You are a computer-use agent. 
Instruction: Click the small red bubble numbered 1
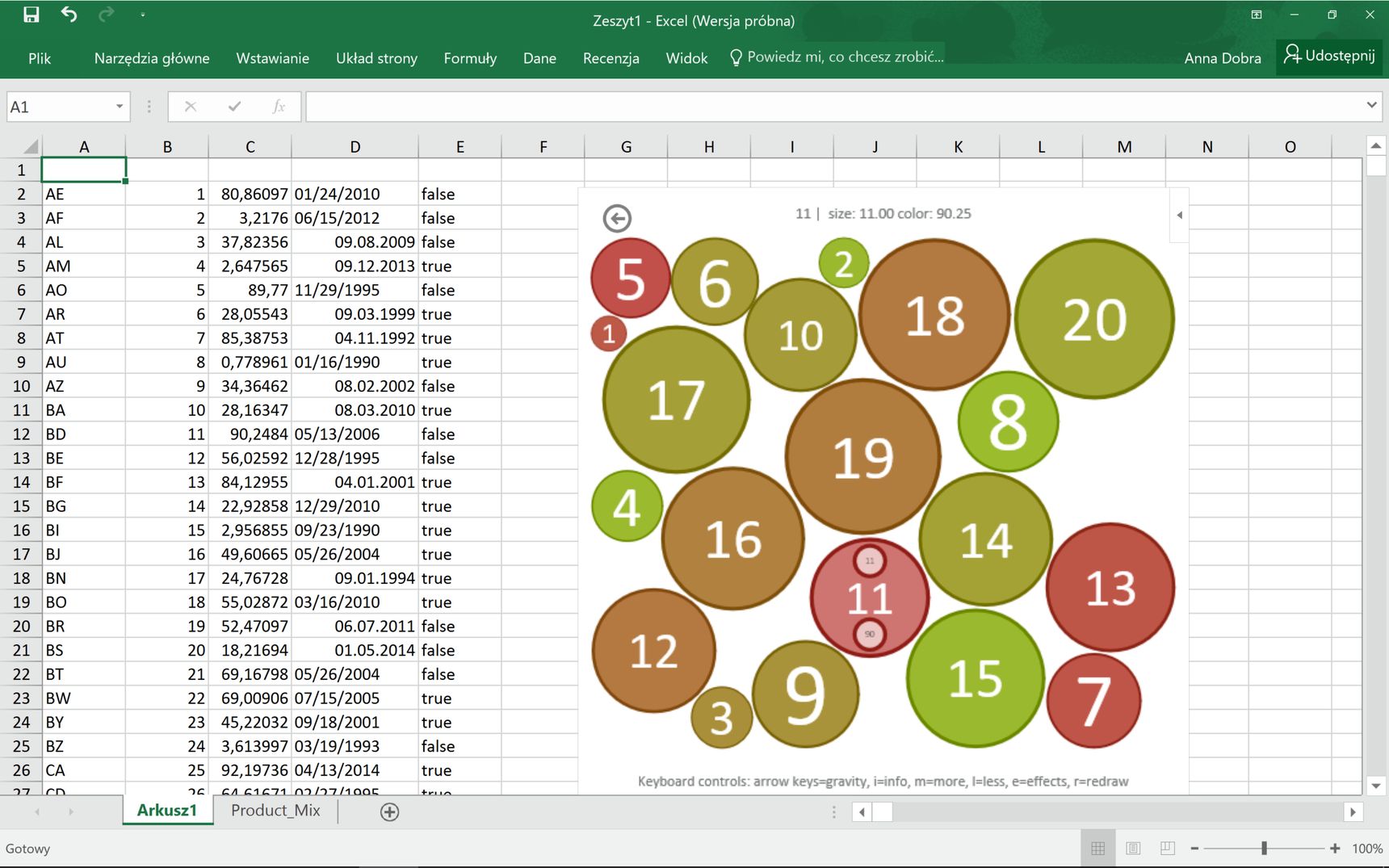[x=609, y=333]
